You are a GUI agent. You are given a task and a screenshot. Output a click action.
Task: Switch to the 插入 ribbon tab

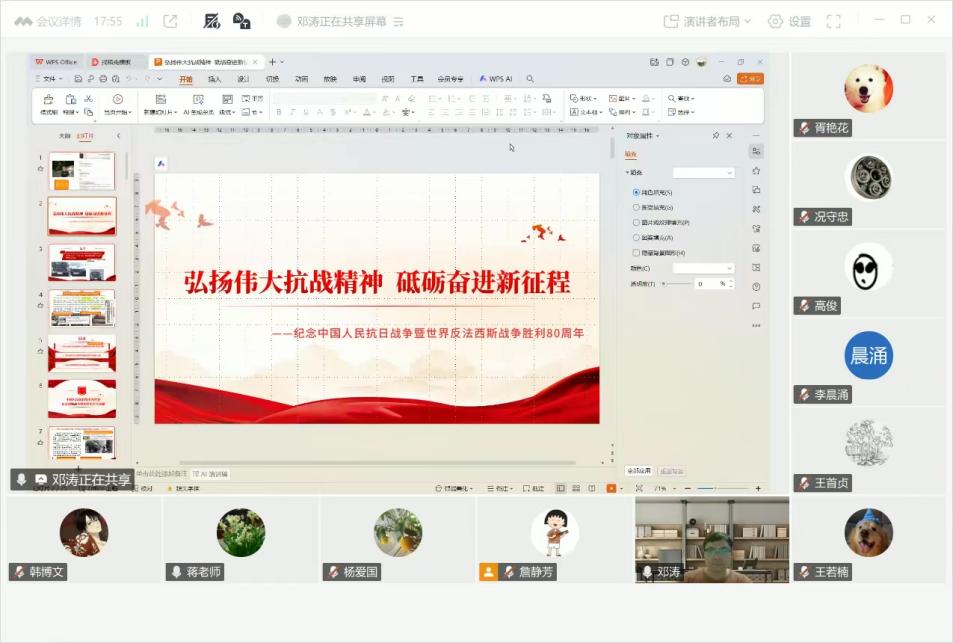coord(214,79)
